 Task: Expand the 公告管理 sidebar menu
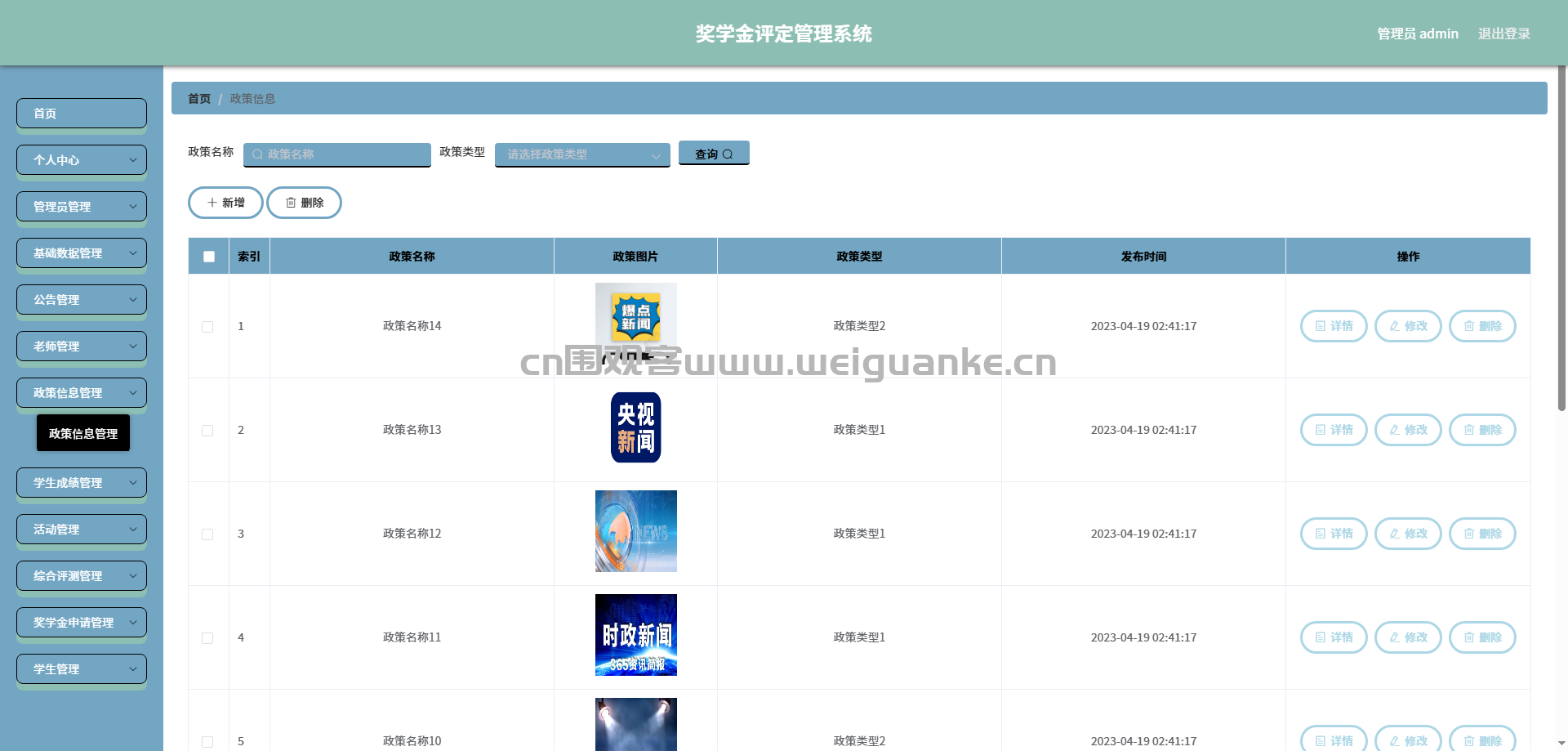[82, 300]
